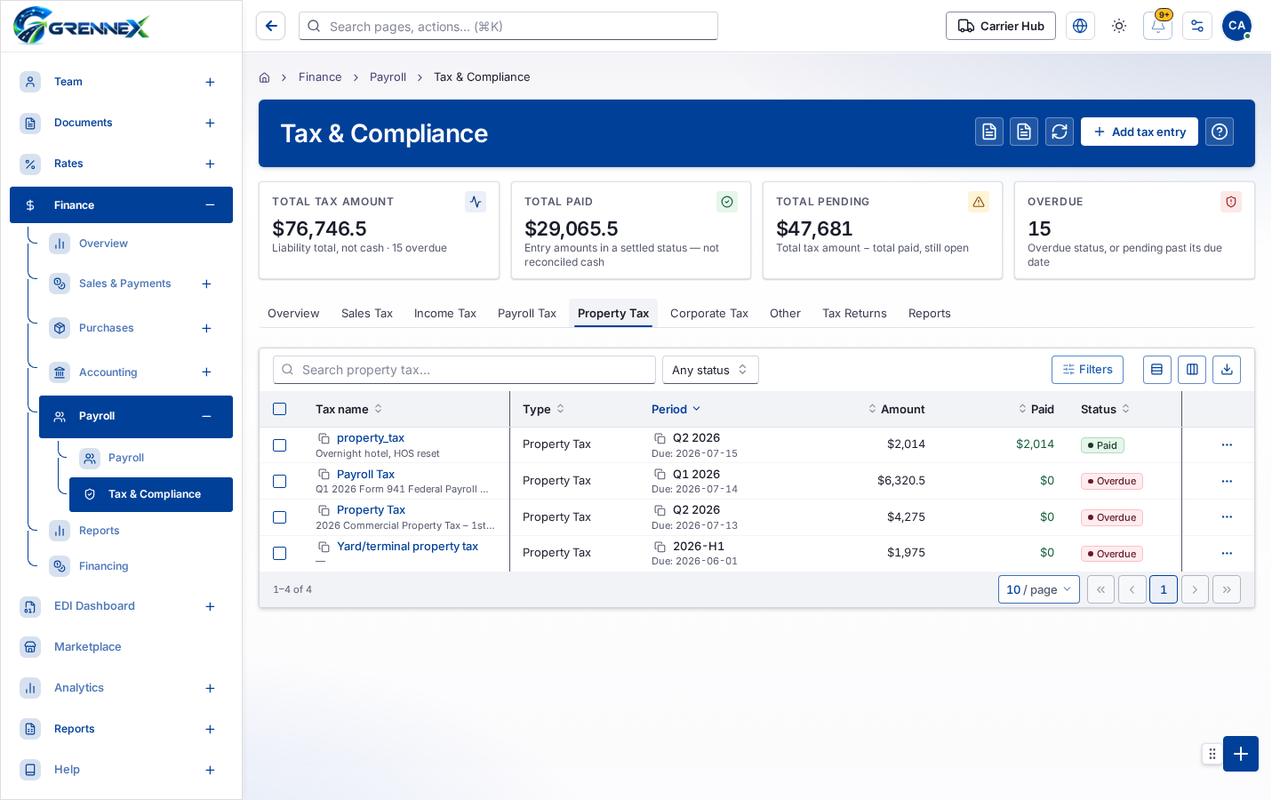Open the Tax Returns tab
The image size is (1280, 800).
tap(854, 313)
